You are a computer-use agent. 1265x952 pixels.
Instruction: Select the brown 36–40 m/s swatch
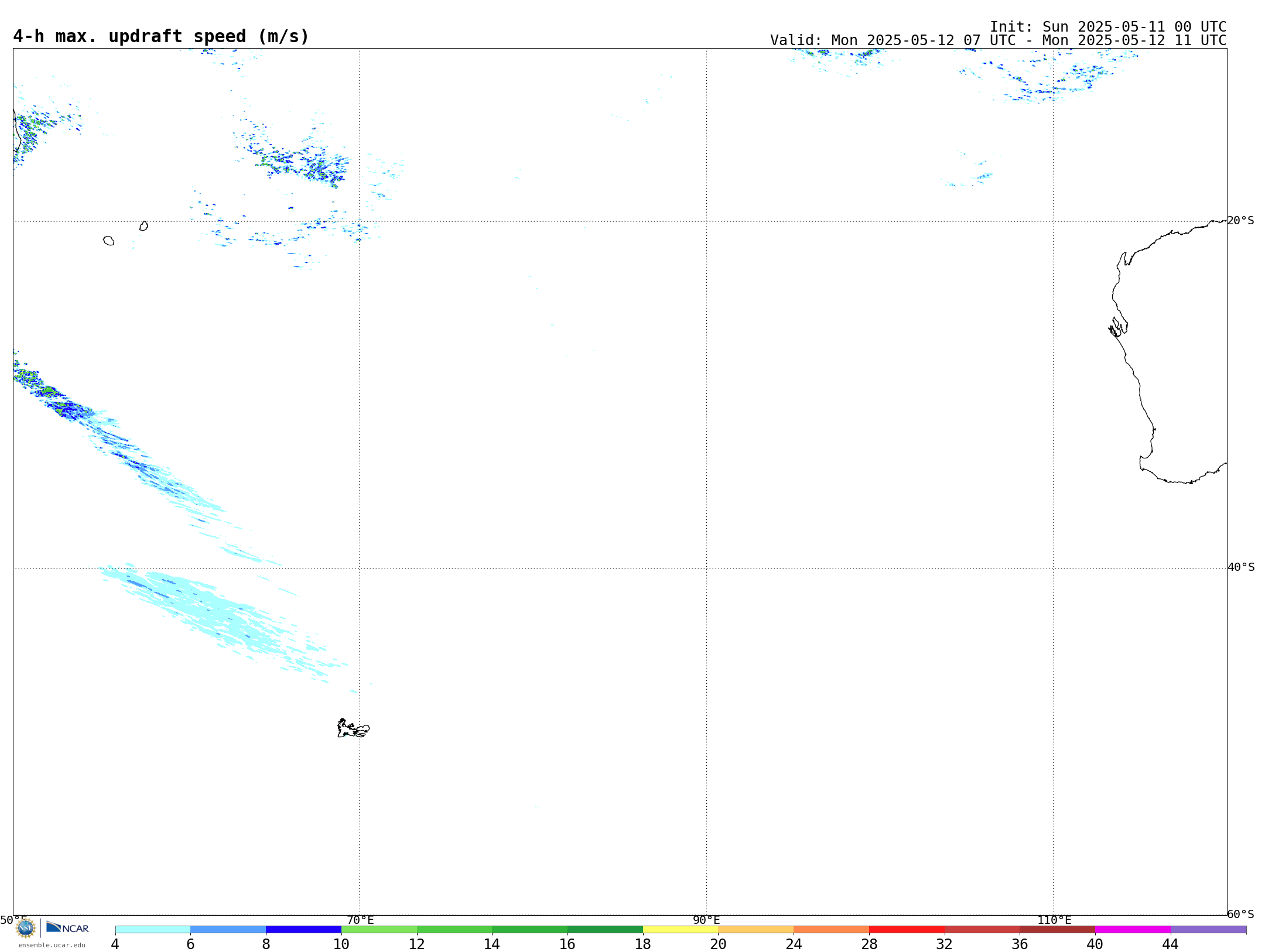pyautogui.click(x=1057, y=930)
